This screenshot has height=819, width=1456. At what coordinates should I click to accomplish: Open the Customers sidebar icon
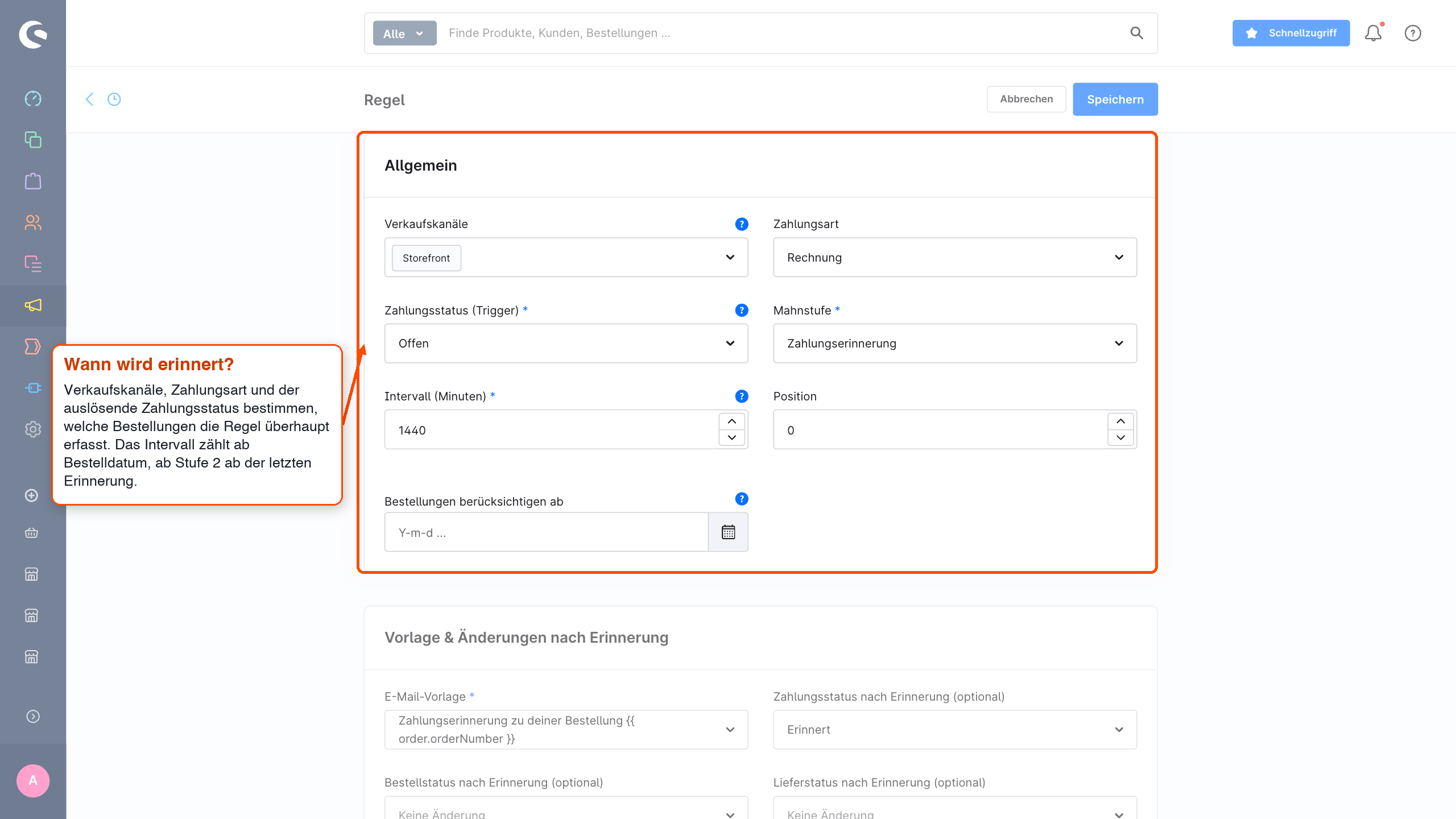coord(33,222)
